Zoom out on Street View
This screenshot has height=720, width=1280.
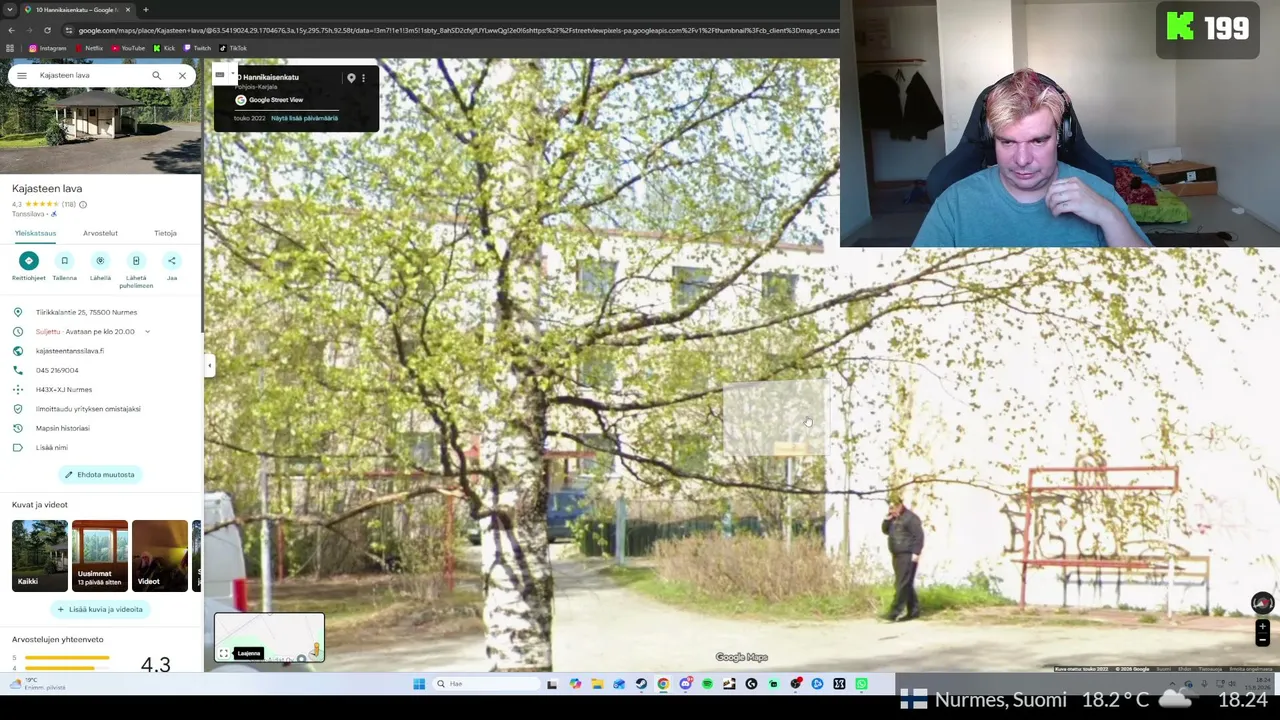pyautogui.click(x=1262, y=639)
